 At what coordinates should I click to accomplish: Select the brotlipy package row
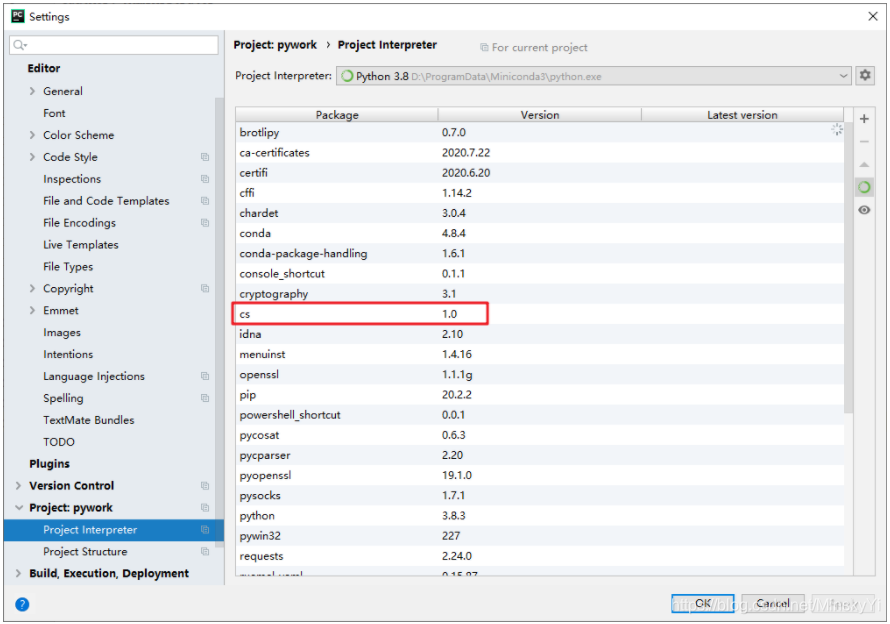(540, 132)
